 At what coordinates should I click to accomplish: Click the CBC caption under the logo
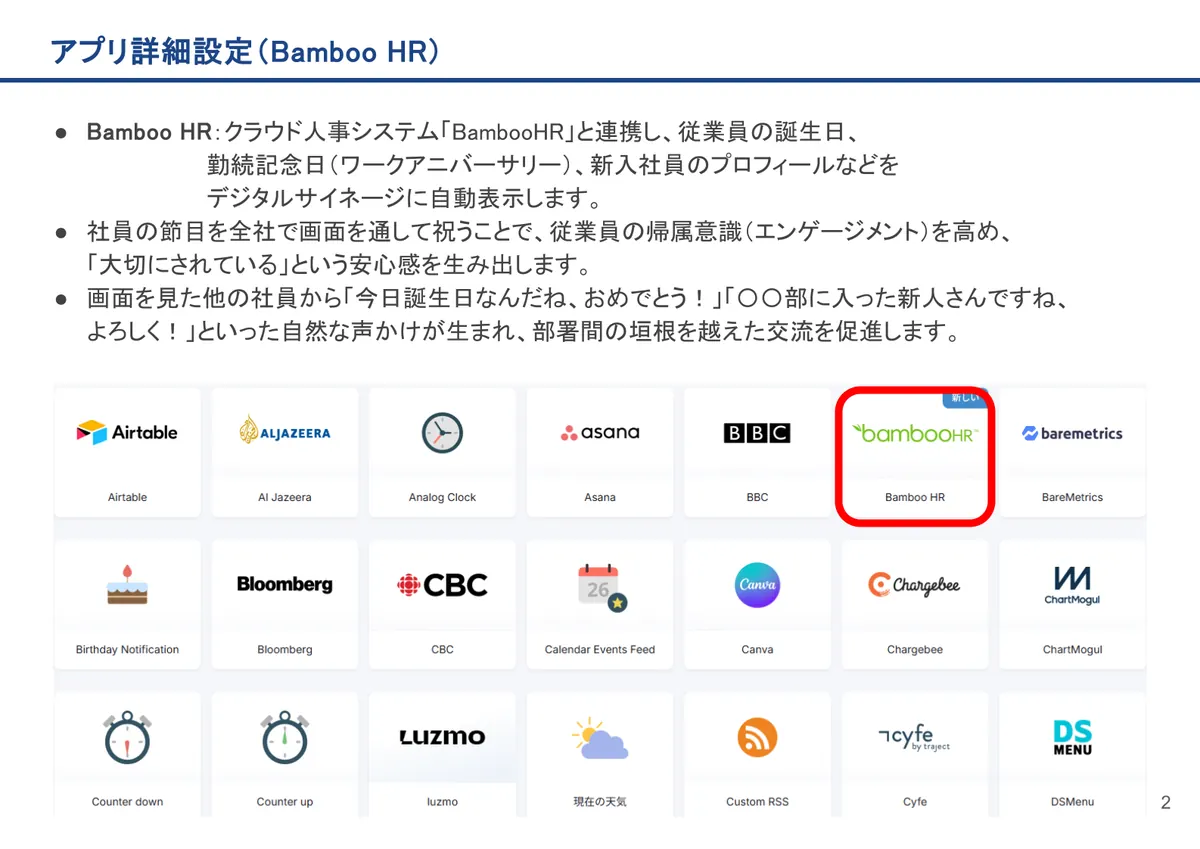(x=442, y=649)
